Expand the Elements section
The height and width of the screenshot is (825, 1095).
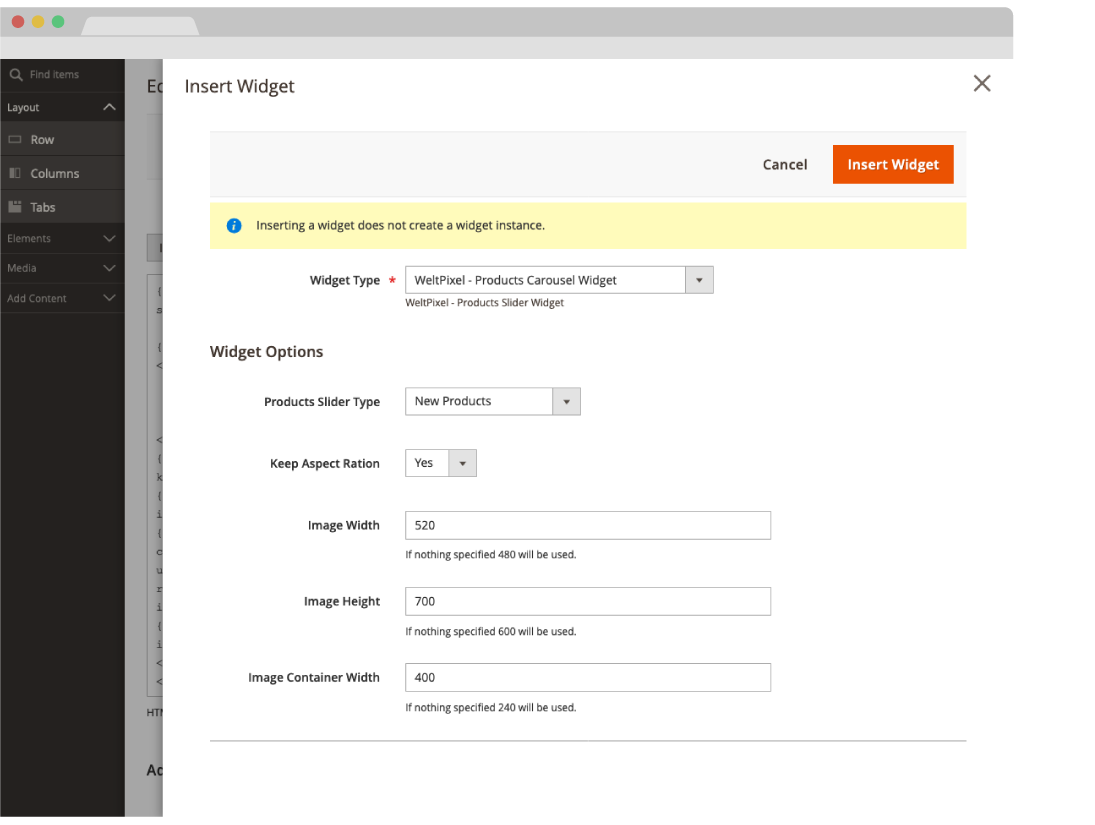[109, 239]
